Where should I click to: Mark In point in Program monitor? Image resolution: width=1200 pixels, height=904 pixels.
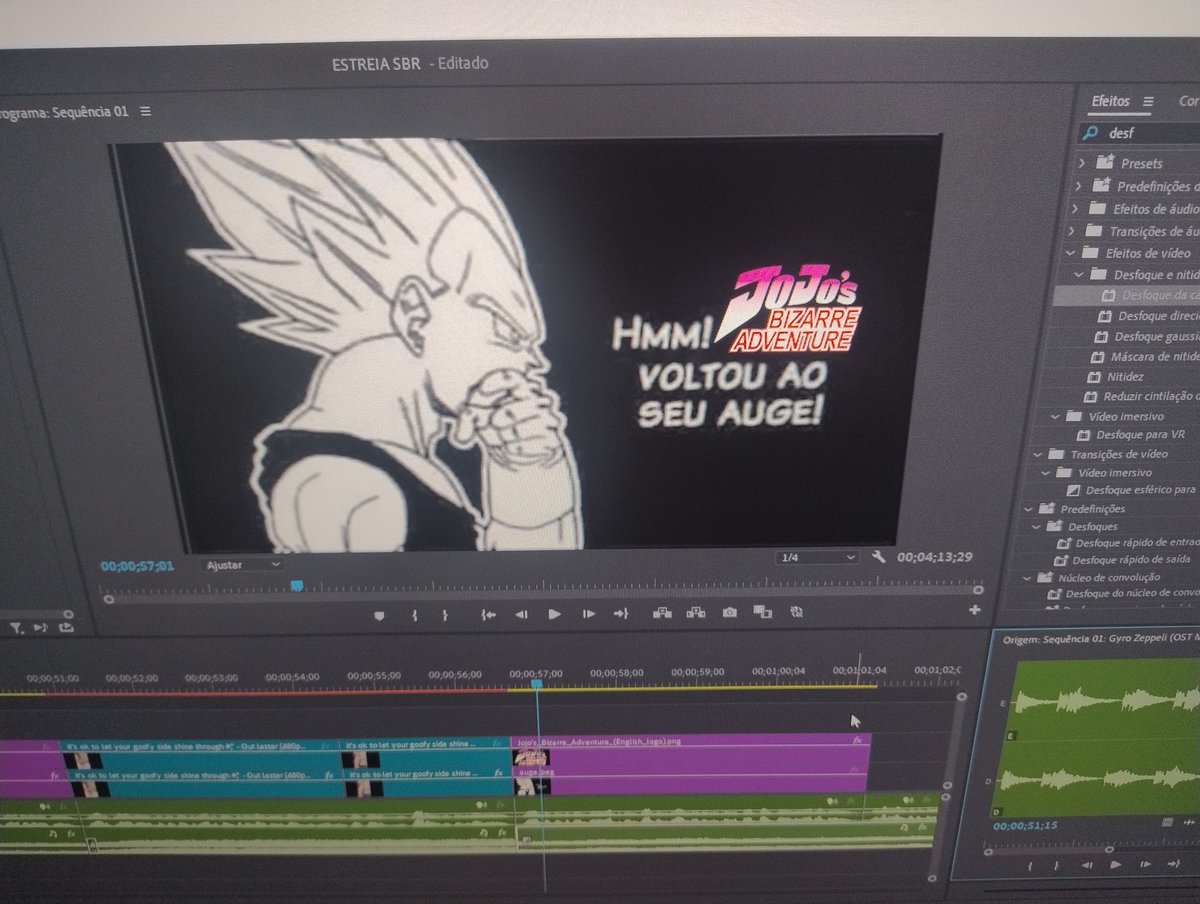pos(413,614)
